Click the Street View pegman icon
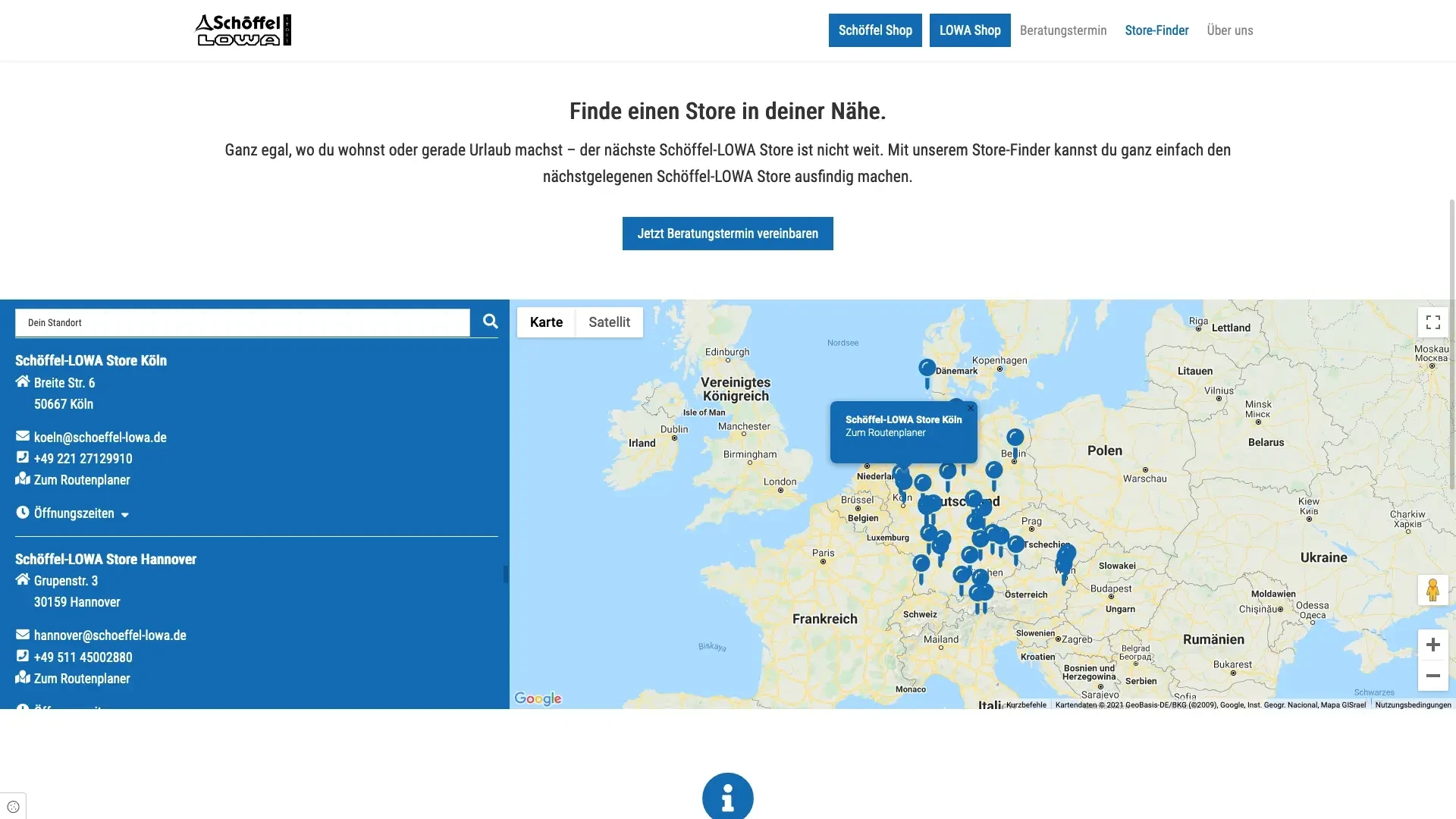The width and height of the screenshot is (1456, 819). click(1432, 590)
